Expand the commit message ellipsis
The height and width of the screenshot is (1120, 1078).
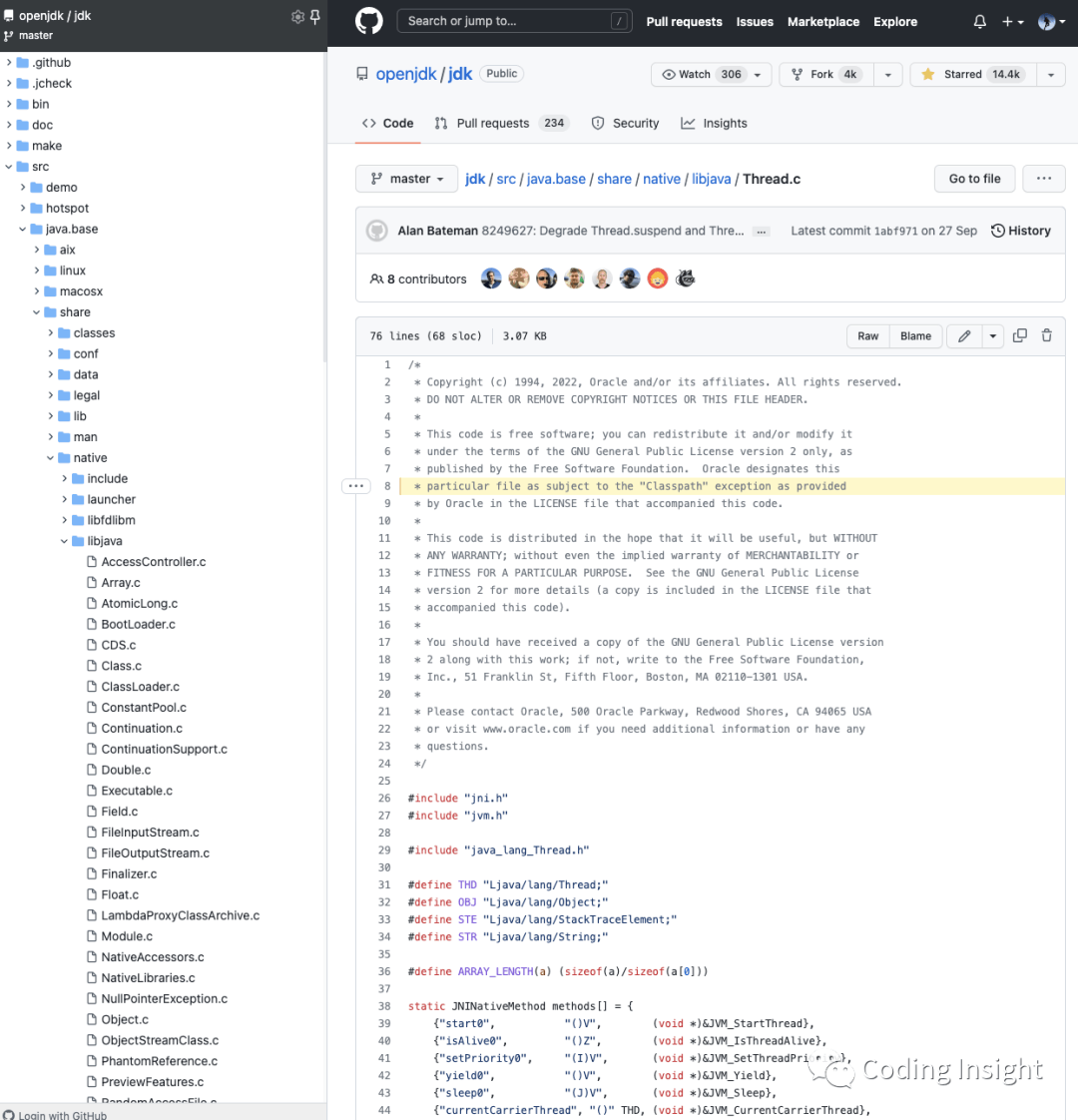(762, 232)
